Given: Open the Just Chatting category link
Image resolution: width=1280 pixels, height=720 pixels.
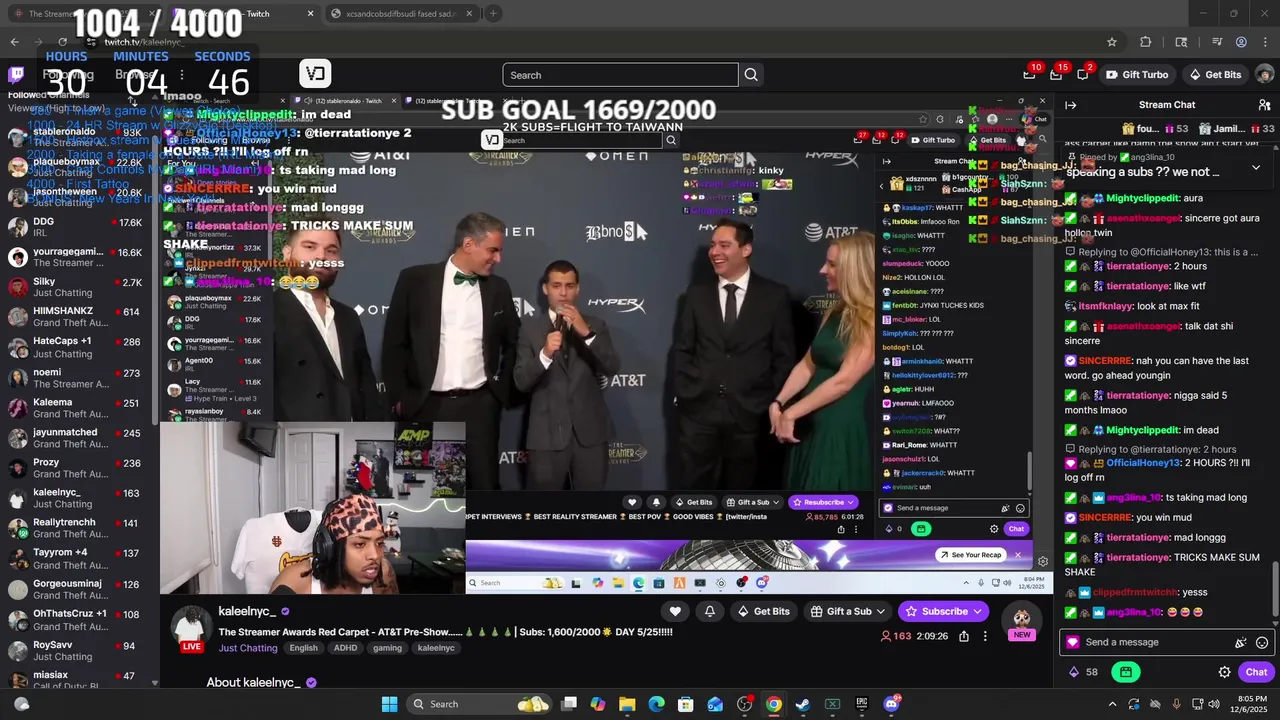Looking at the screenshot, I should tap(248, 648).
